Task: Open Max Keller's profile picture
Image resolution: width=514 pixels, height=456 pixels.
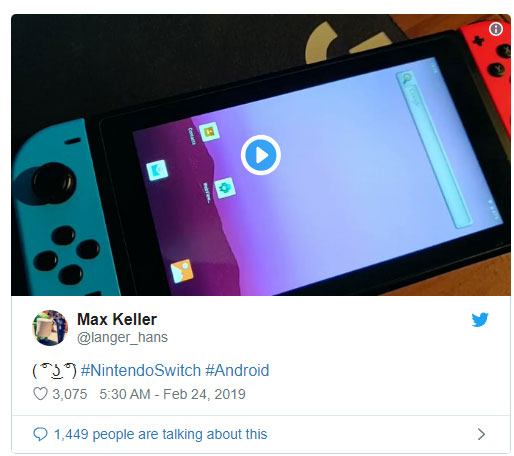Action: (50, 328)
